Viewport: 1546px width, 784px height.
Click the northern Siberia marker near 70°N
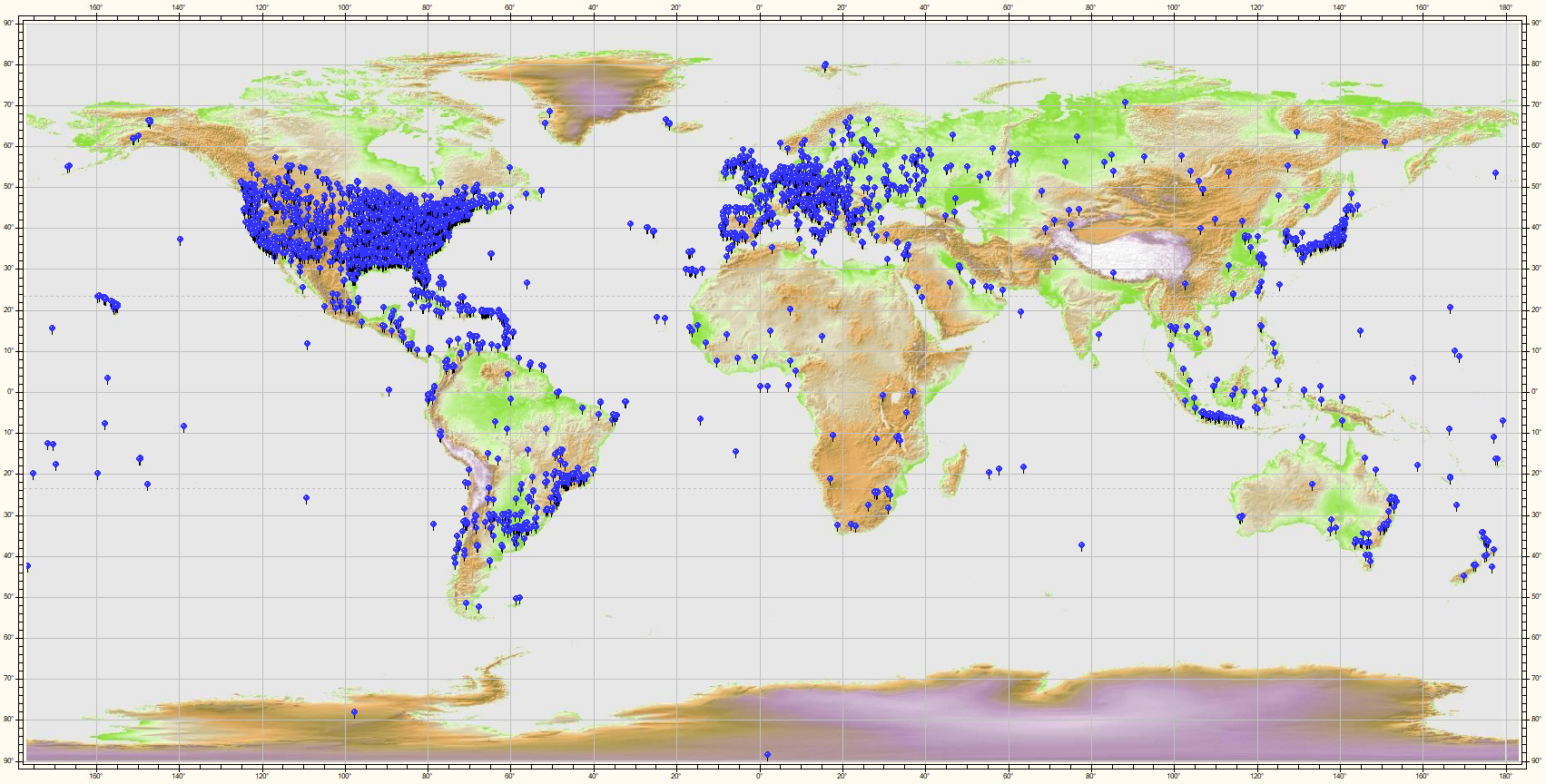[1125, 103]
